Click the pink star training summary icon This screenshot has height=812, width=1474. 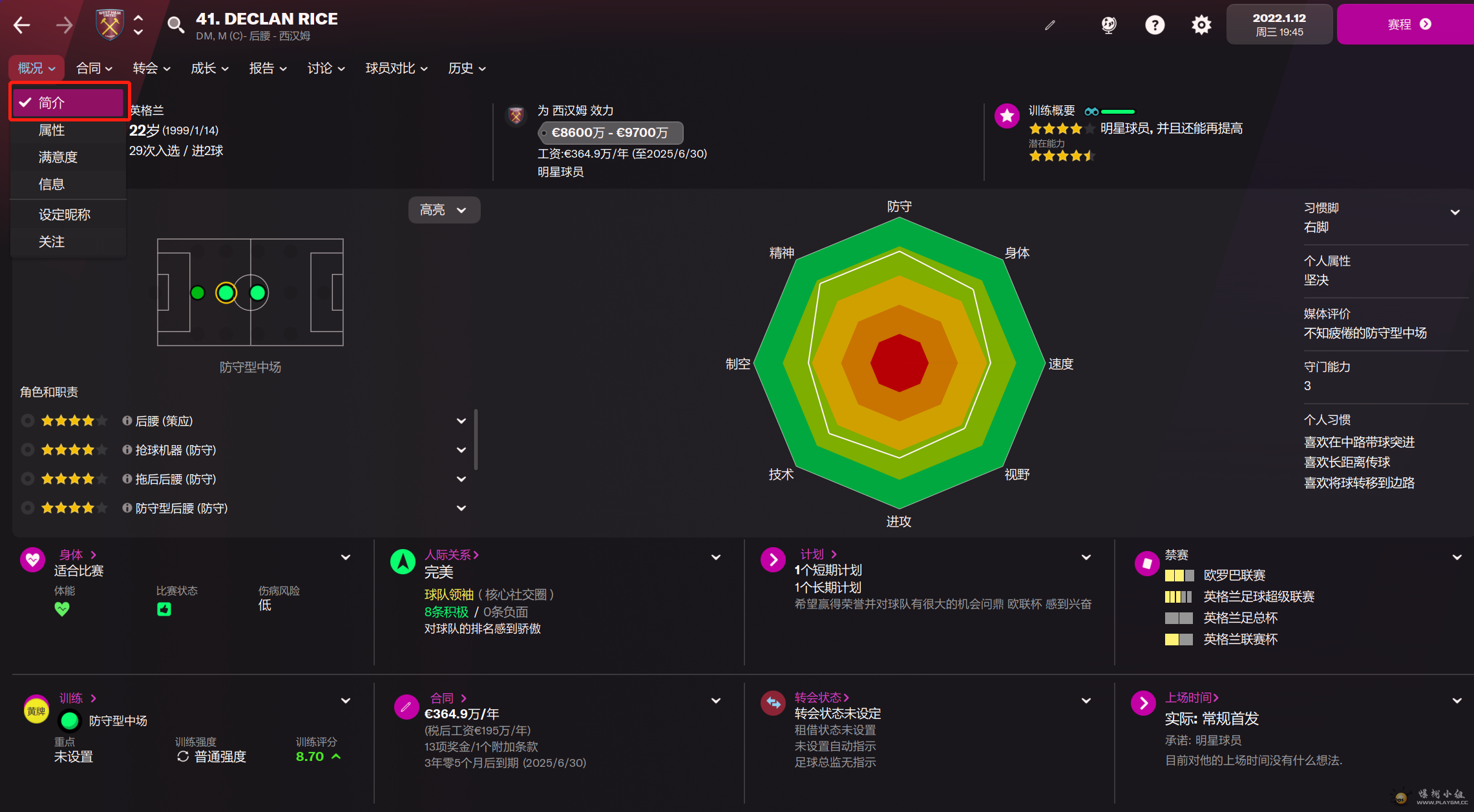click(x=1007, y=116)
